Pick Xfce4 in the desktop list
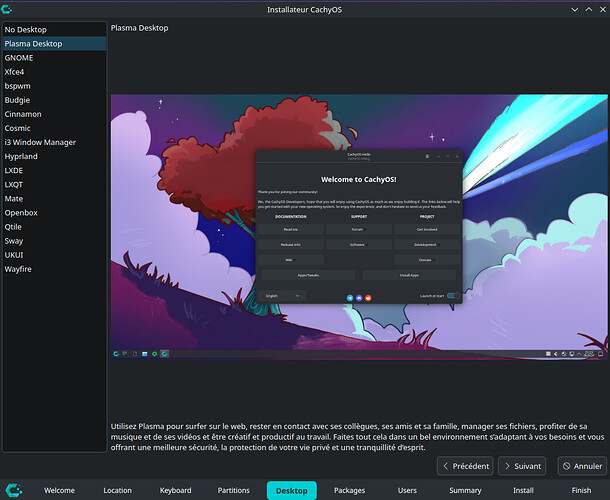Screen dimensions: 610x500 click(18, 72)
